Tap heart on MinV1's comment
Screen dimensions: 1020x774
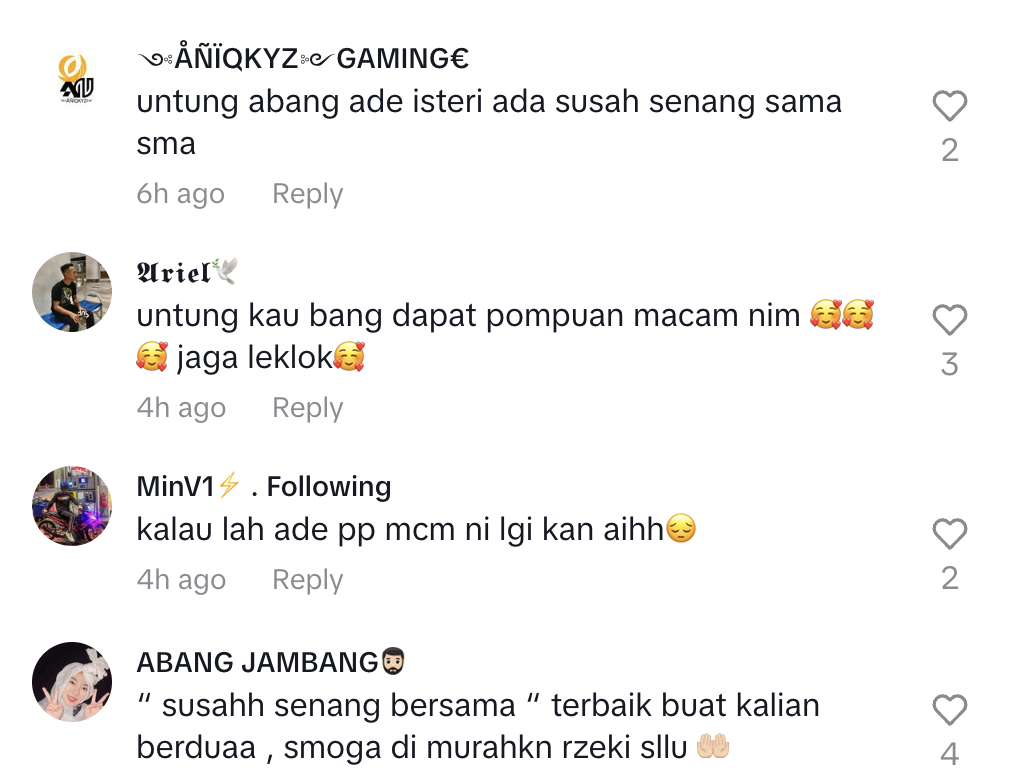(949, 534)
